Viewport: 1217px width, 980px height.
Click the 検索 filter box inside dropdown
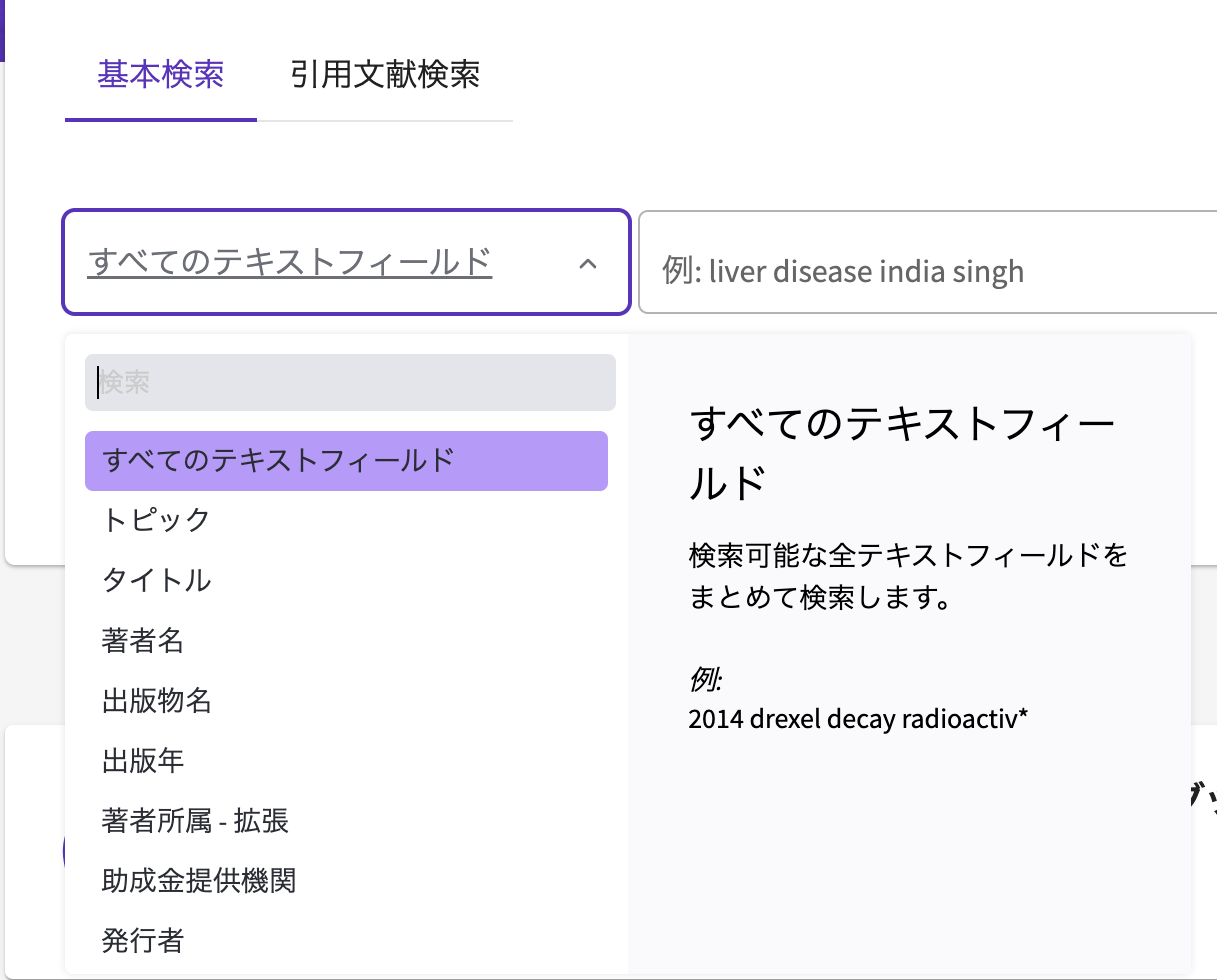[x=350, y=382]
